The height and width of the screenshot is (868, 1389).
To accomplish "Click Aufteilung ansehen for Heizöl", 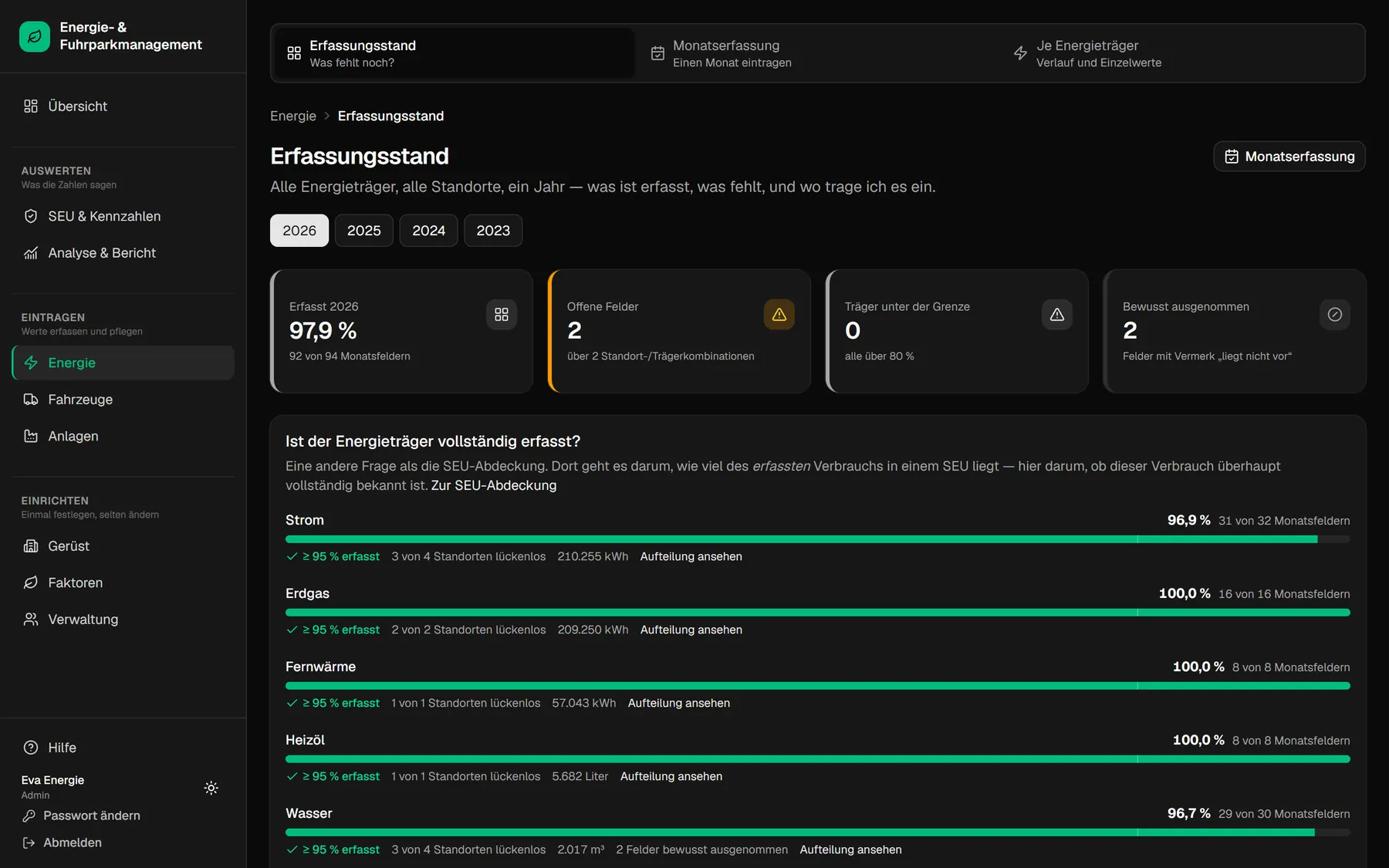I will point(671,776).
